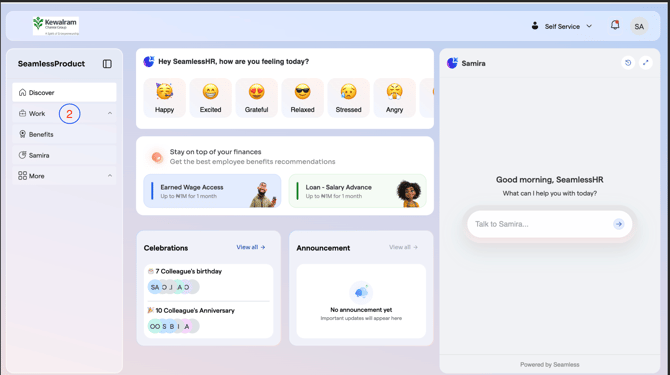
Task: Expand the Work section chevron
Action: [x=110, y=113]
